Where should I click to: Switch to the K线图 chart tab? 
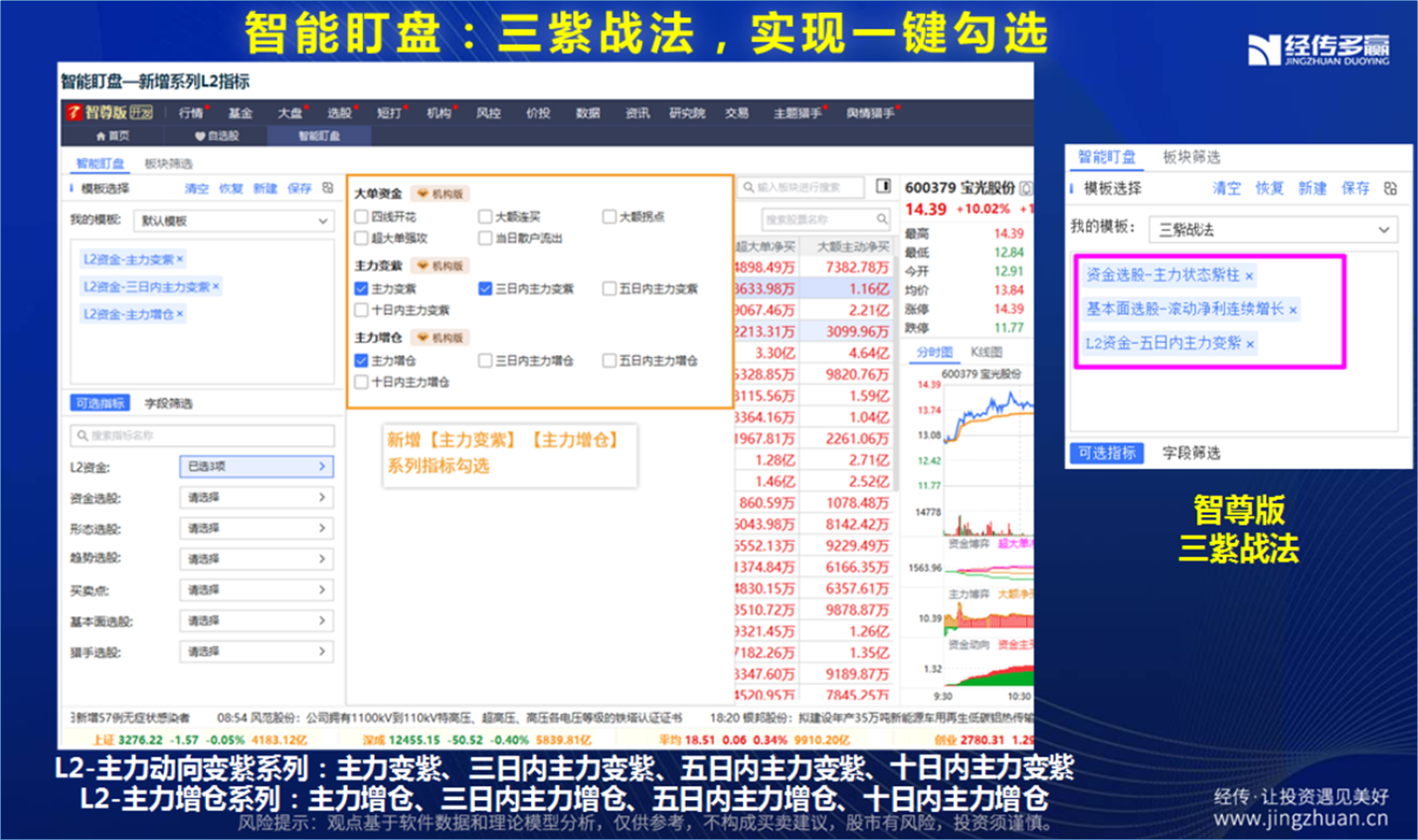pos(986,352)
